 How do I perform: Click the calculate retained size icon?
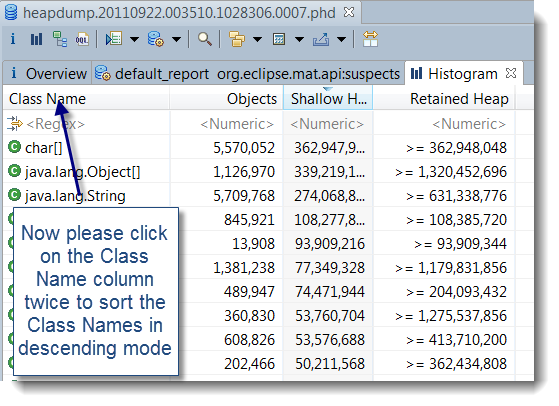[x=279, y=39]
